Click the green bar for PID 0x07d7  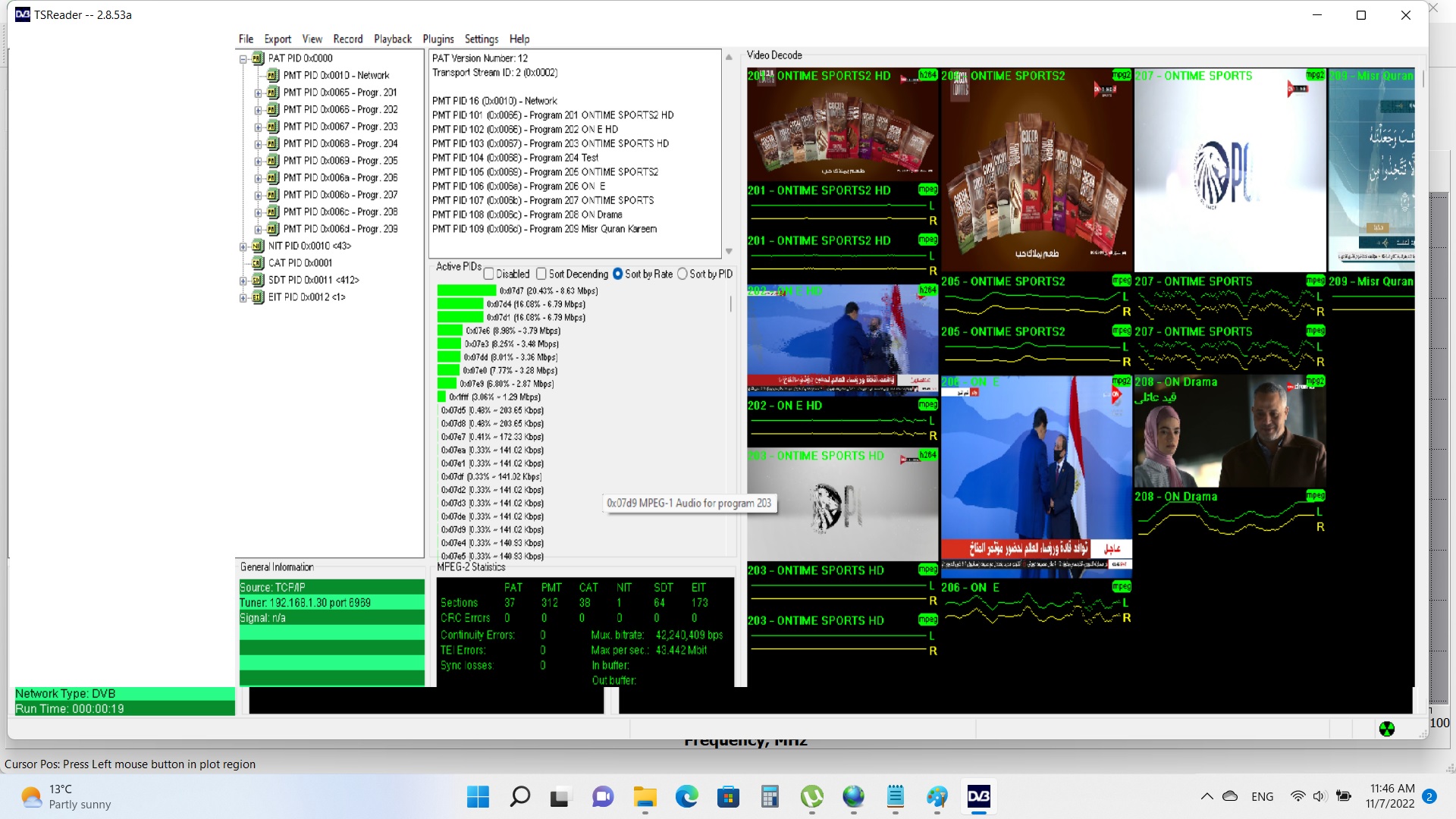tap(466, 291)
